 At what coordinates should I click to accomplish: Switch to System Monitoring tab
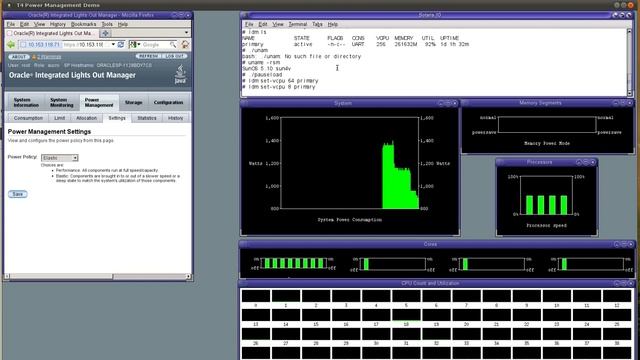[62, 102]
